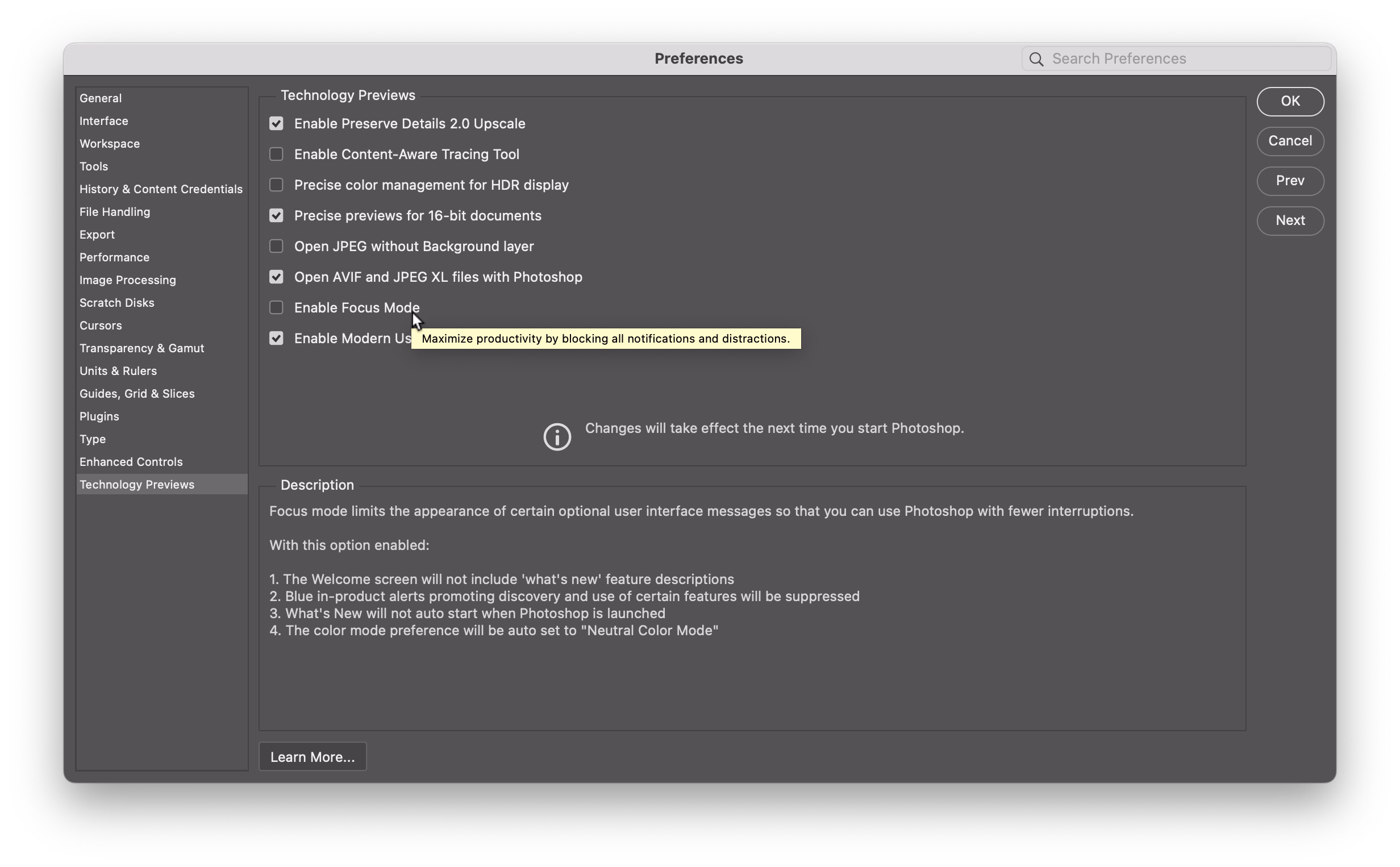The width and height of the screenshot is (1400, 867).
Task: Click the info icon beside restart notice
Action: tap(557, 437)
